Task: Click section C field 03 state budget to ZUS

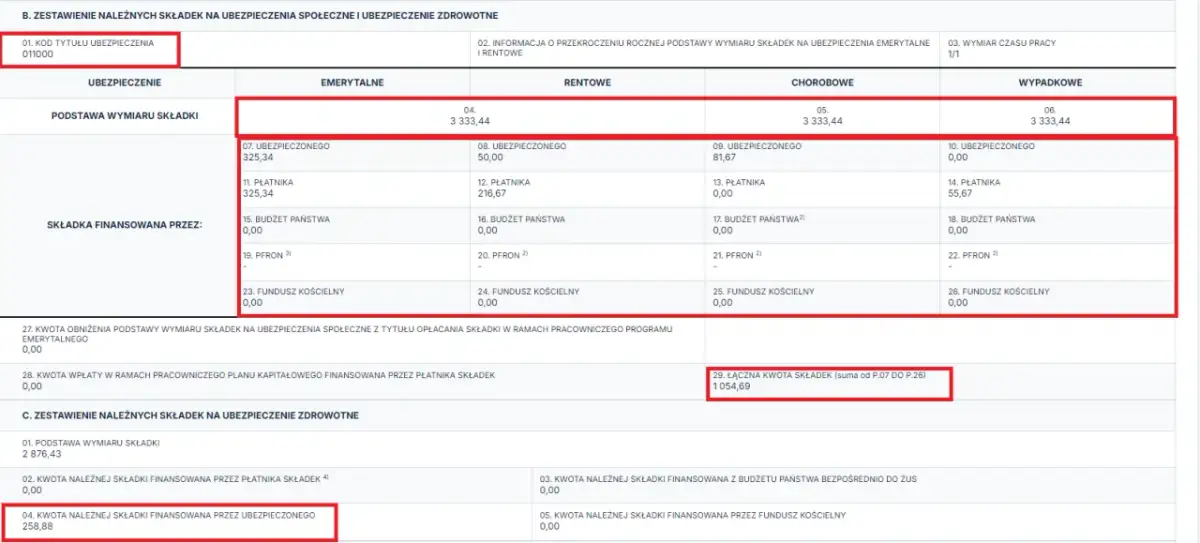Action: pyautogui.click(x=855, y=484)
